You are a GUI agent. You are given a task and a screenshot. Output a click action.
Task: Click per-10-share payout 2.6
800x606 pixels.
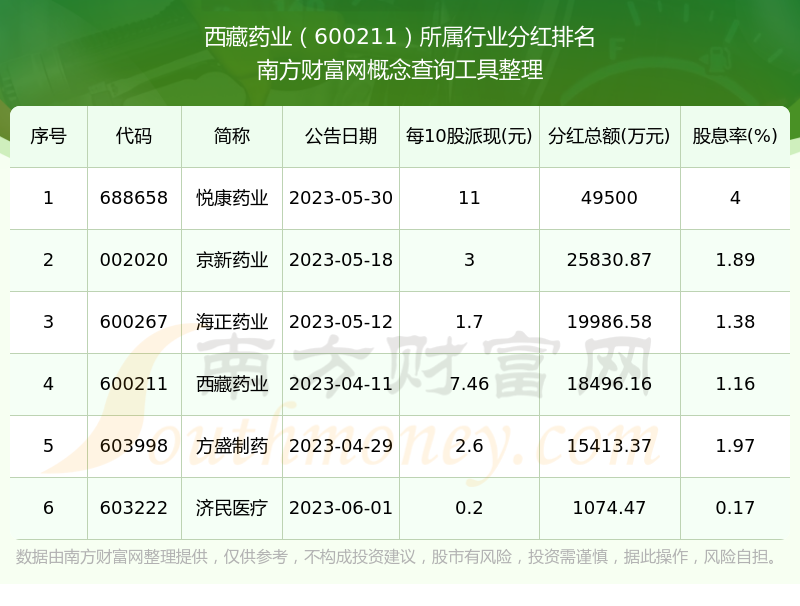point(469,446)
